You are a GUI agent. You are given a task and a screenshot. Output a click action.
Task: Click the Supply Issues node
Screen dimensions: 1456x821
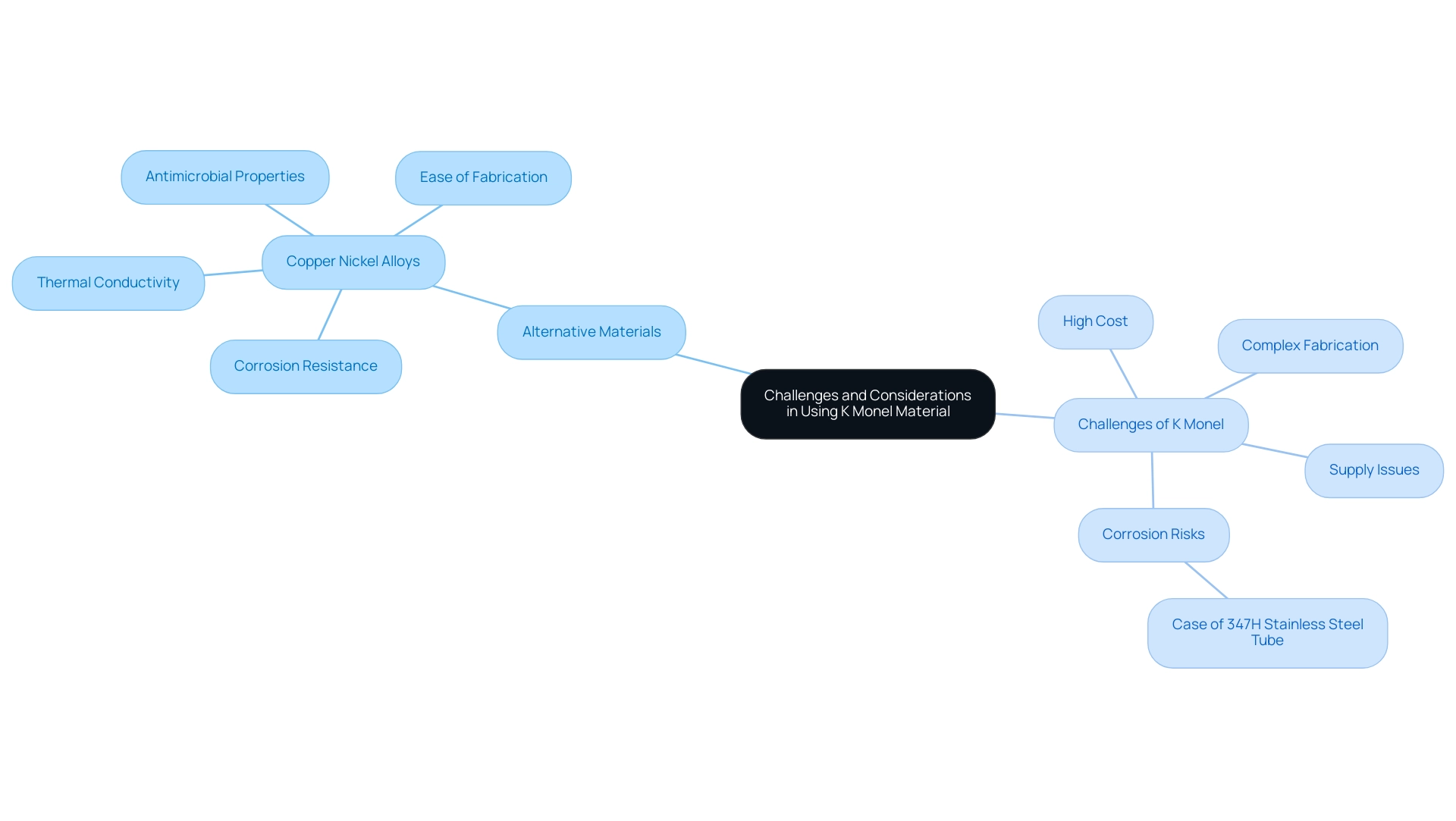tap(1373, 468)
